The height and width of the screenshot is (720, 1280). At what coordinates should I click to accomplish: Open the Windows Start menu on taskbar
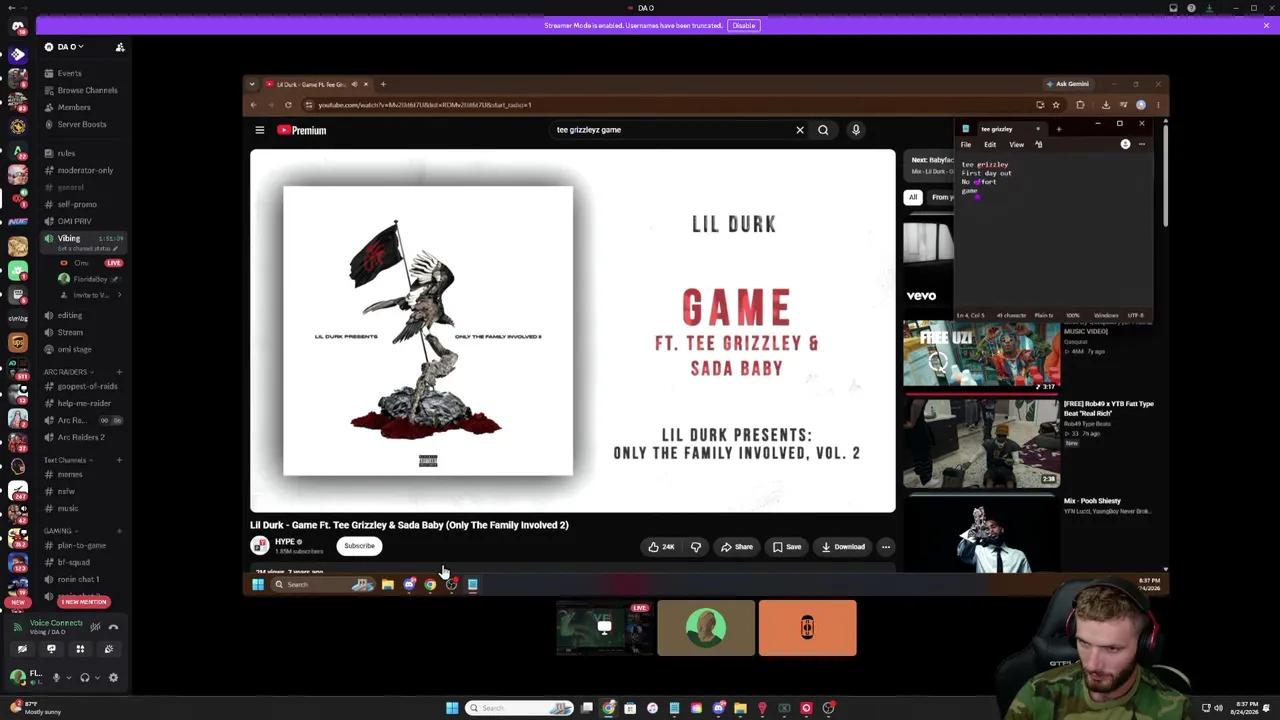(x=452, y=708)
